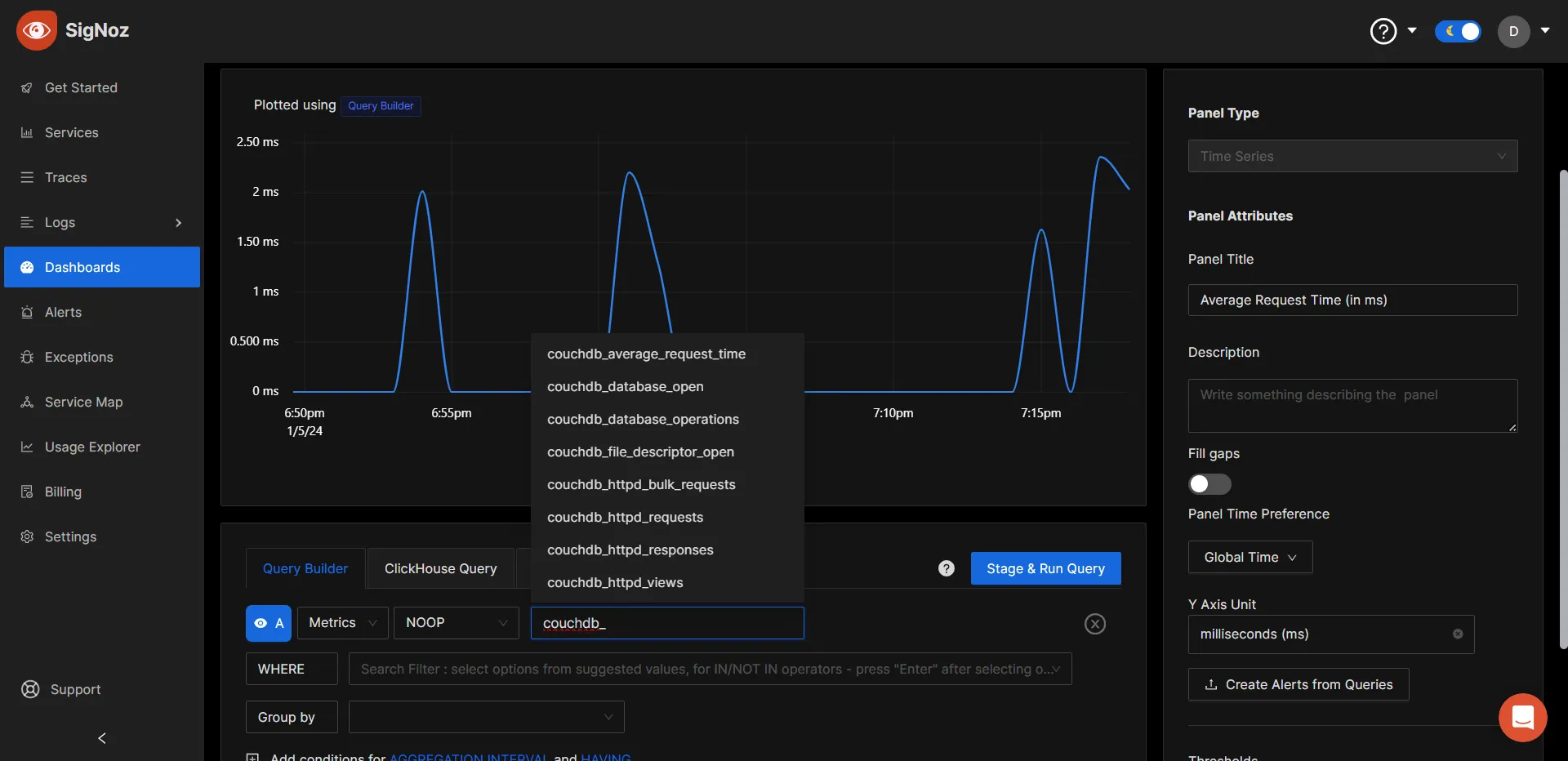This screenshot has height=761, width=1568.
Task: Click the page vertical scrollbar
Action: (1563, 408)
